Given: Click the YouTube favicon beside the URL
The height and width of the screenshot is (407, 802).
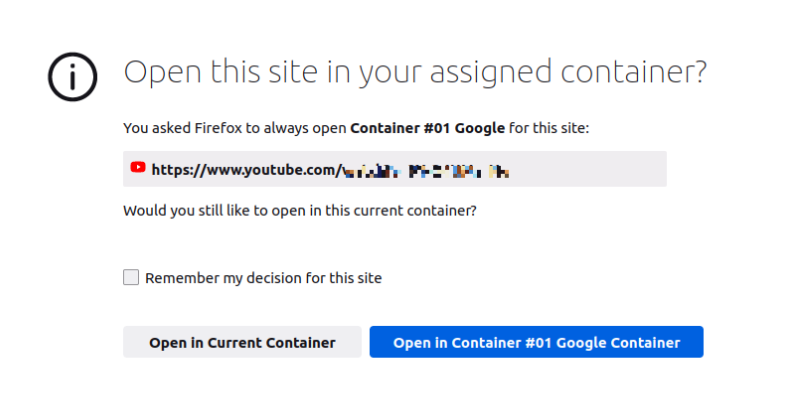Looking at the screenshot, I should [x=138, y=168].
